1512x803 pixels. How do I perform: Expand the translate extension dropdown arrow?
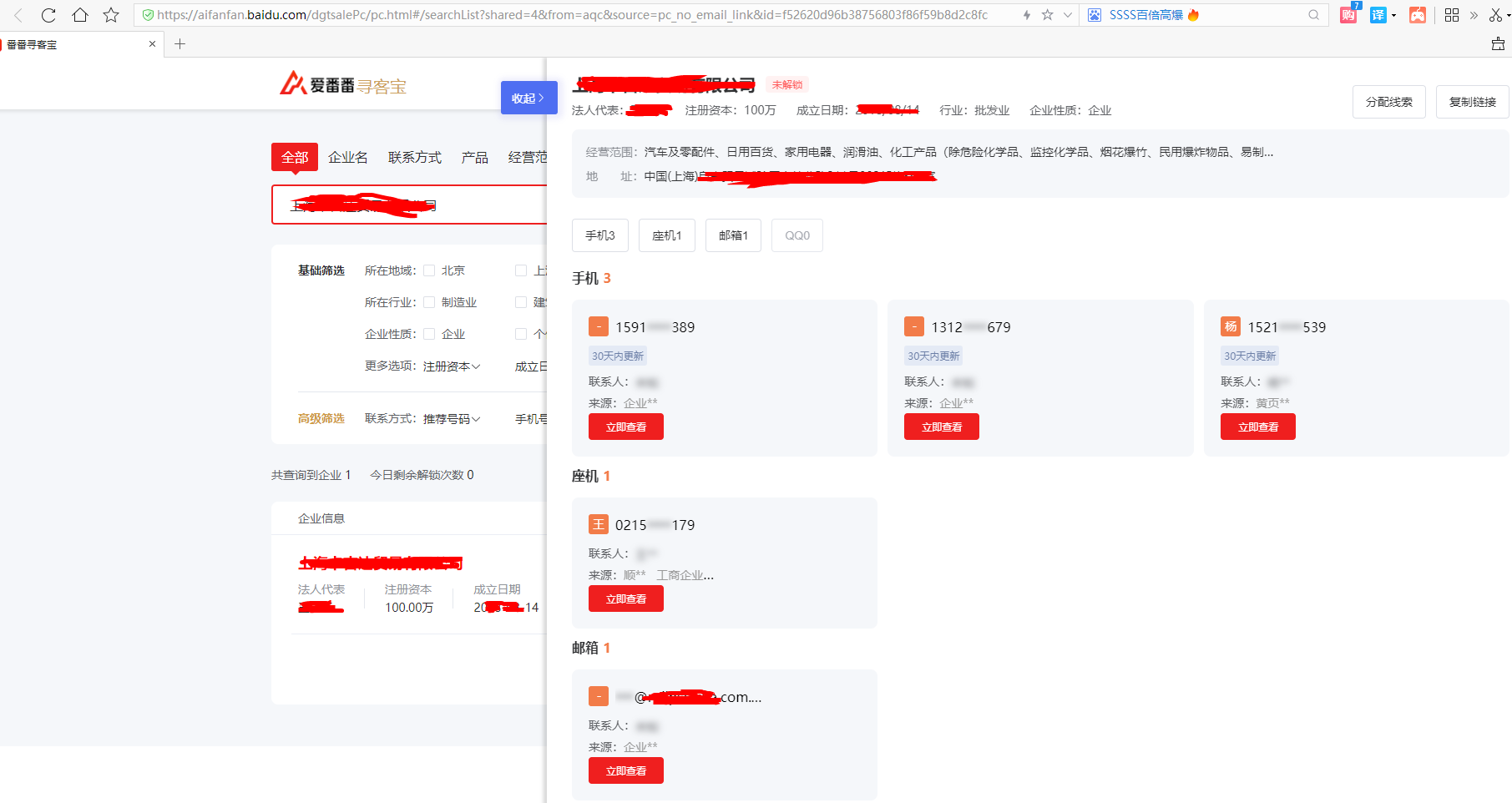(1393, 15)
